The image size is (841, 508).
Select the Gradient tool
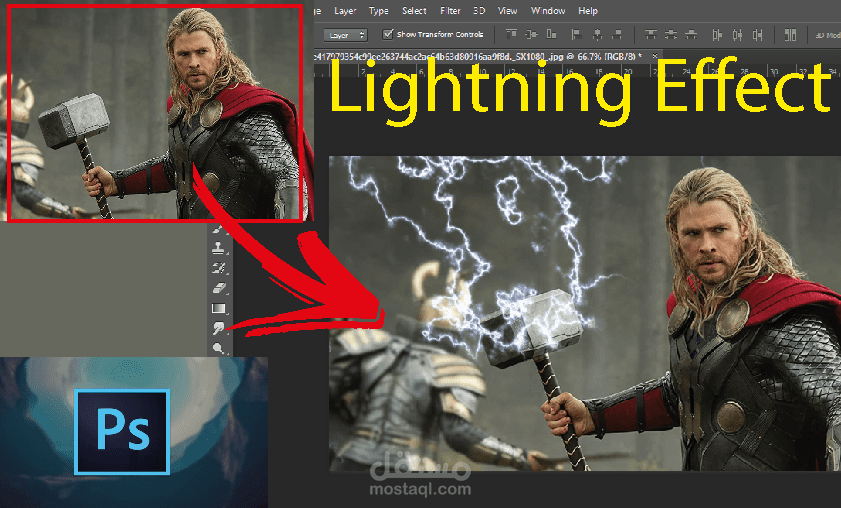click(219, 308)
